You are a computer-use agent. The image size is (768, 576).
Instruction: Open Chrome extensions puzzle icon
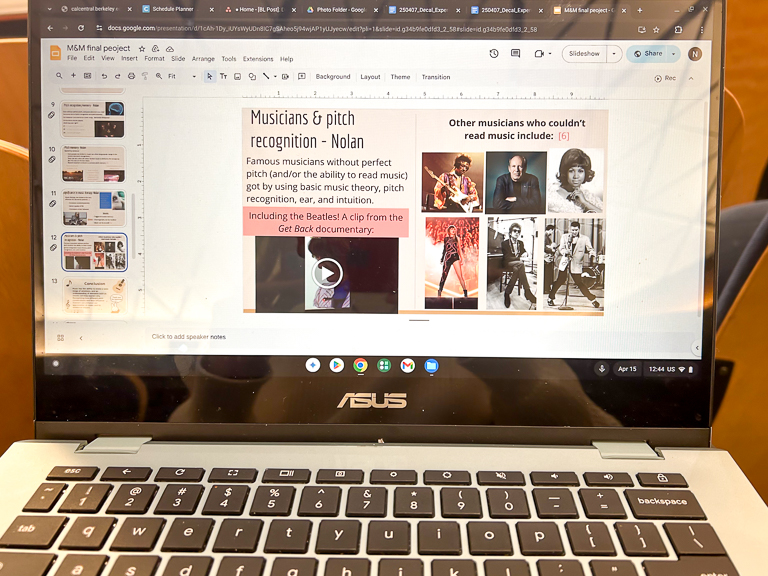tap(678, 29)
